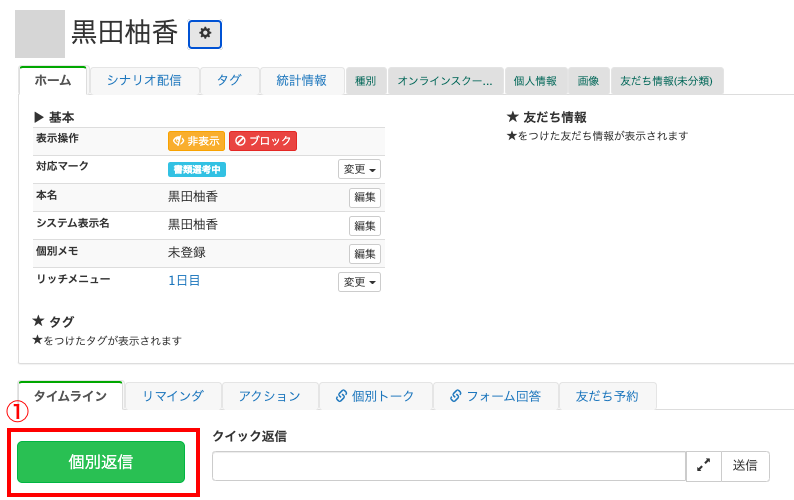794x500 pixels.
Task: Open the 個人情報 tab
Action: [x=534, y=81]
